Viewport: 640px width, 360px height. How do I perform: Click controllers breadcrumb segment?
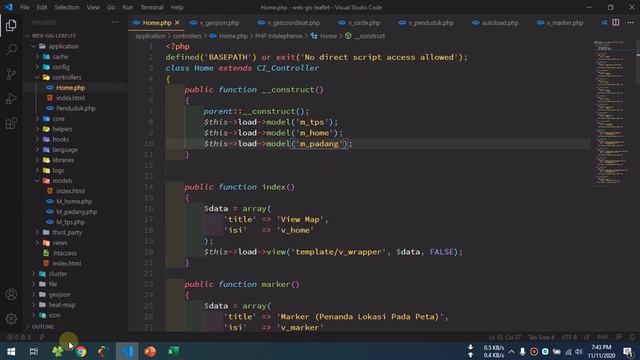click(187, 36)
